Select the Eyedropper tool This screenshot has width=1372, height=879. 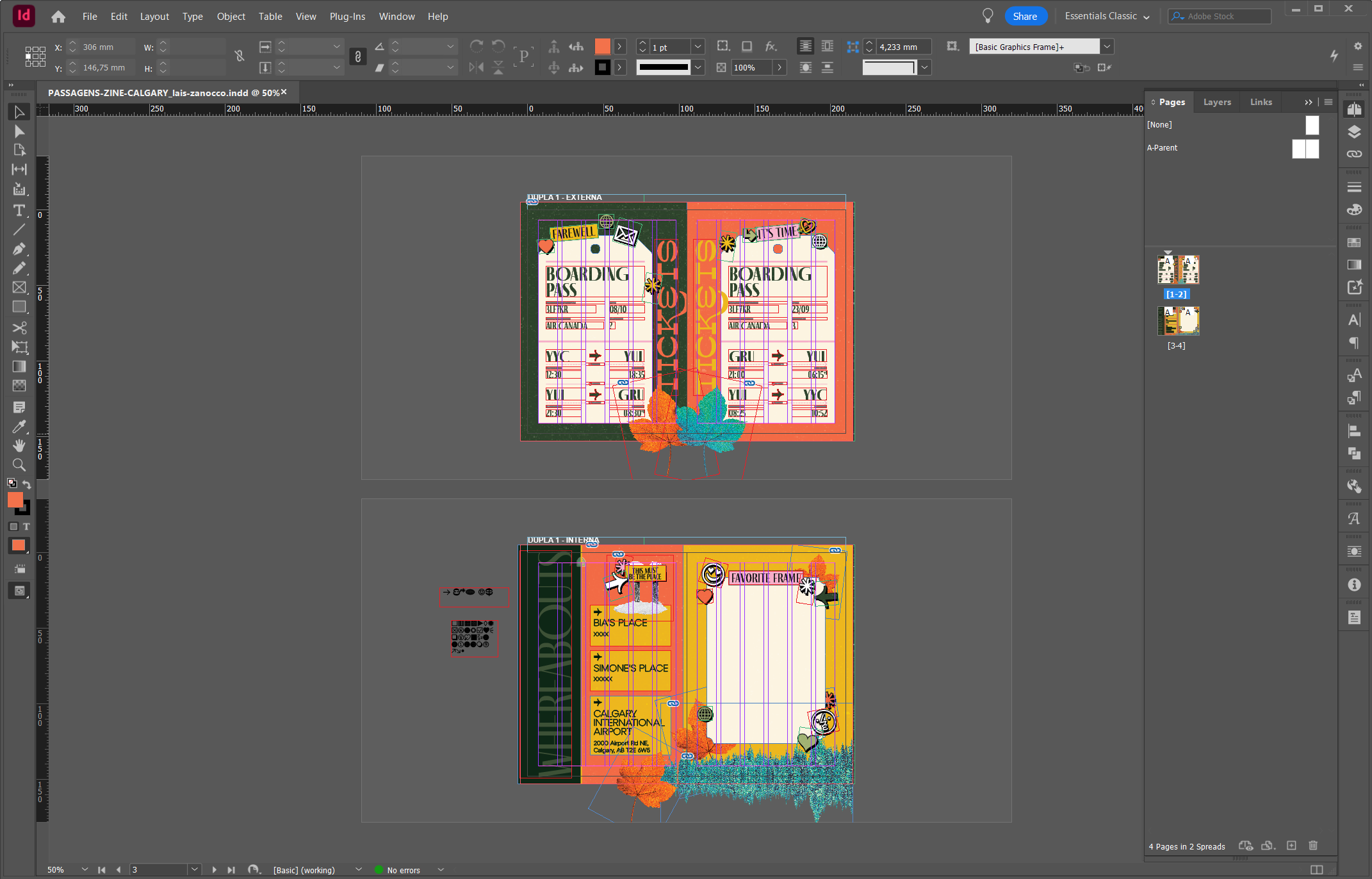[x=19, y=427]
